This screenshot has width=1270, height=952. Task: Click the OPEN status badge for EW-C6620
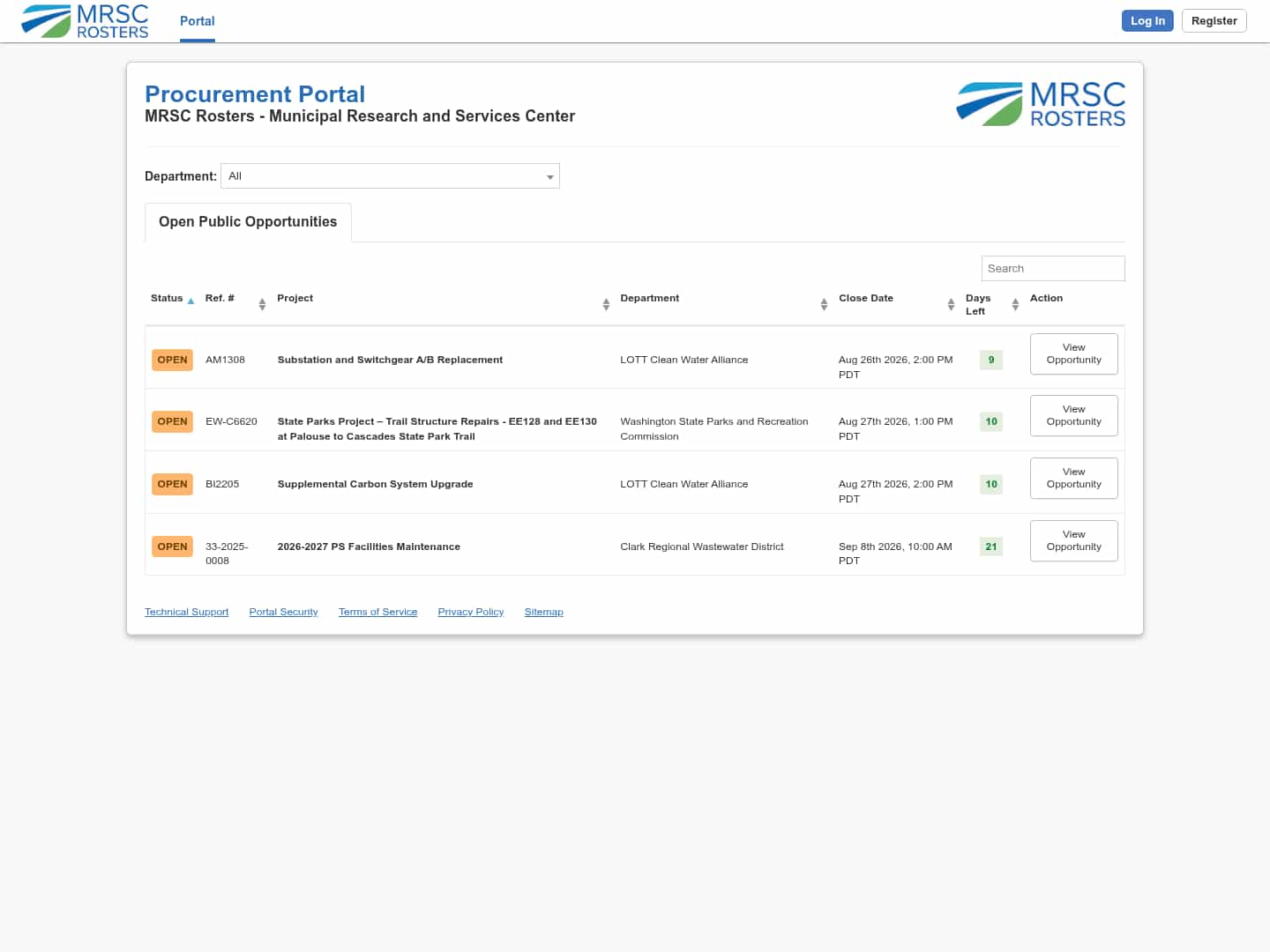coord(172,421)
